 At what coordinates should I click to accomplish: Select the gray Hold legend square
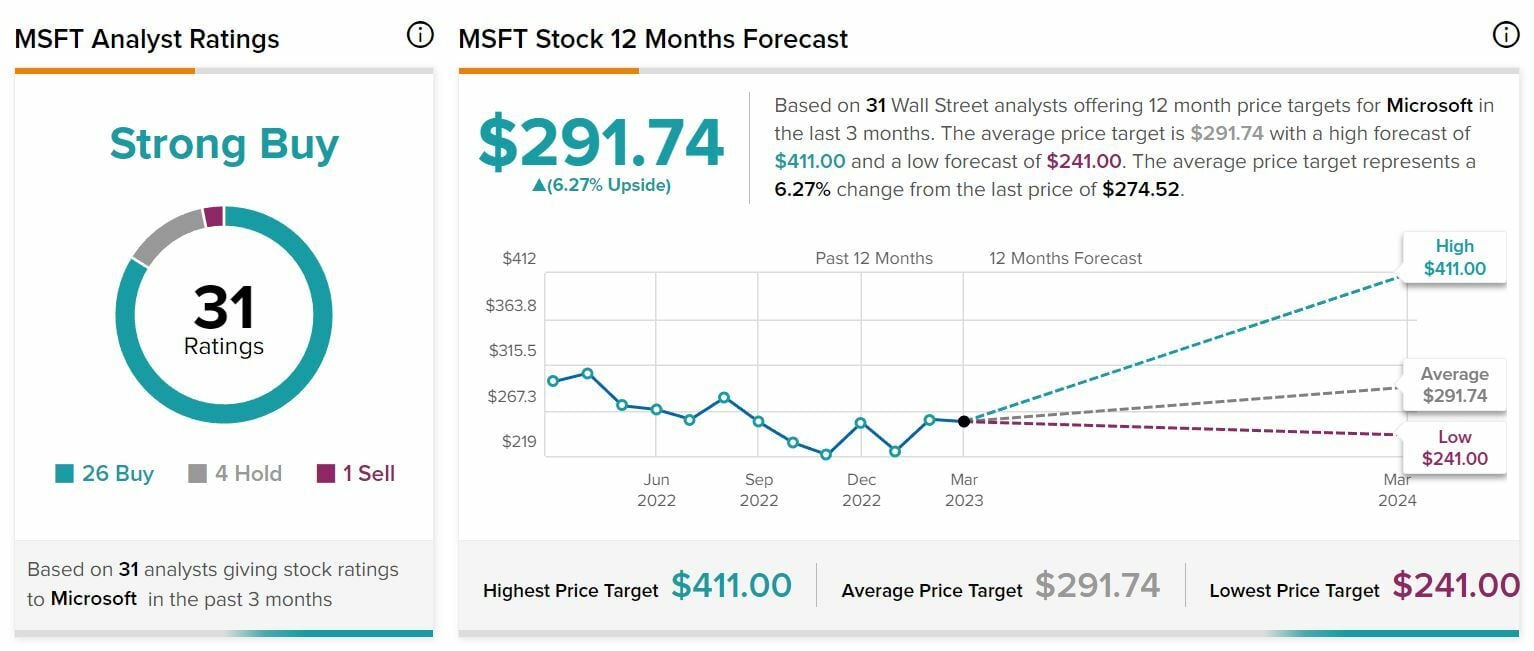(198, 474)
